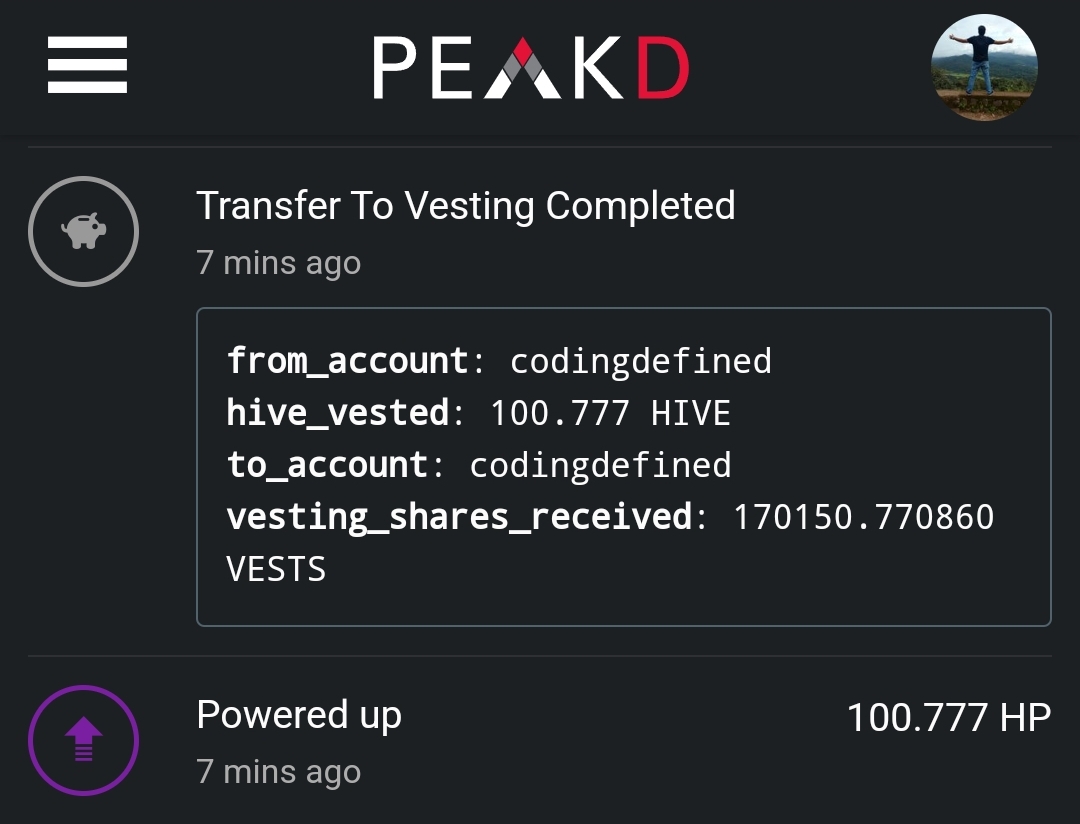Click the red D in PeakD logo
The width and height of the screenshot is (1080, 824).
pyautogui.click(x=663, y=68)
